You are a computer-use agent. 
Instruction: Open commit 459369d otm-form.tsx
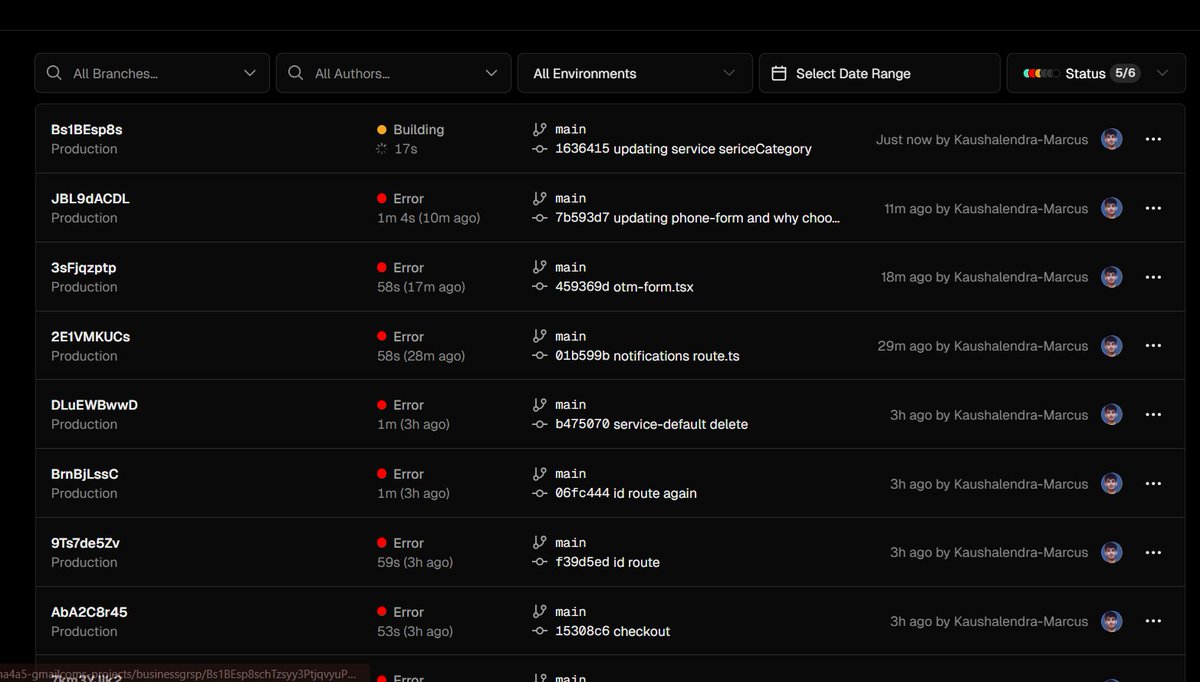(x=624, y=287)
